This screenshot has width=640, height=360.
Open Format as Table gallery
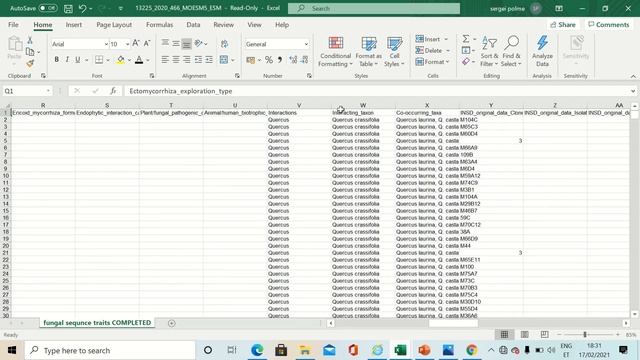[x=368, y=52]
